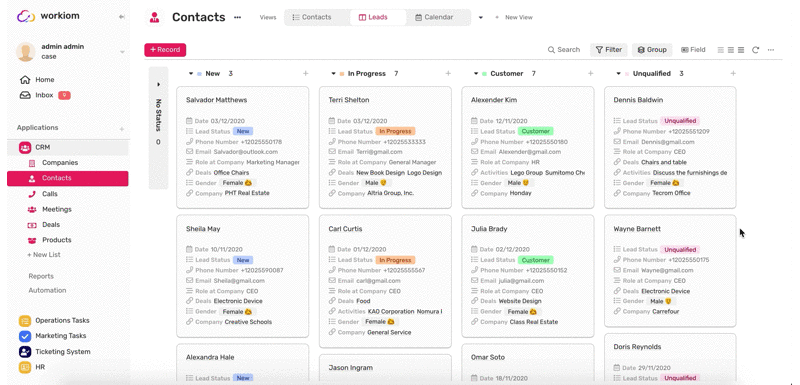Image resolution: width=800 pixels, height=385 pixels.
Task: Open the Search tool
Action: click(564, 50)
